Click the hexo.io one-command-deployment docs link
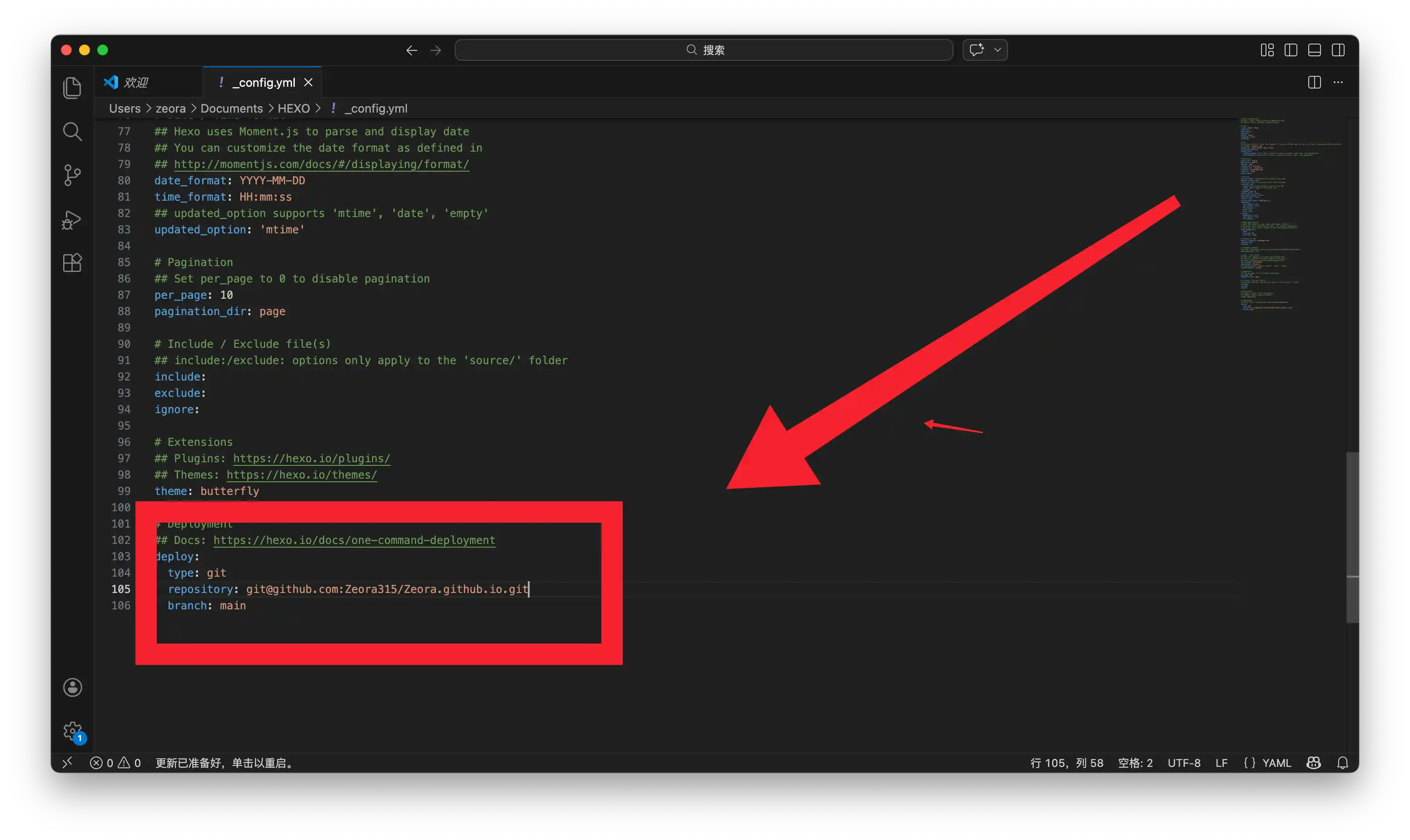This screenshot has height=840, width=1410. [x=354, y=540]
